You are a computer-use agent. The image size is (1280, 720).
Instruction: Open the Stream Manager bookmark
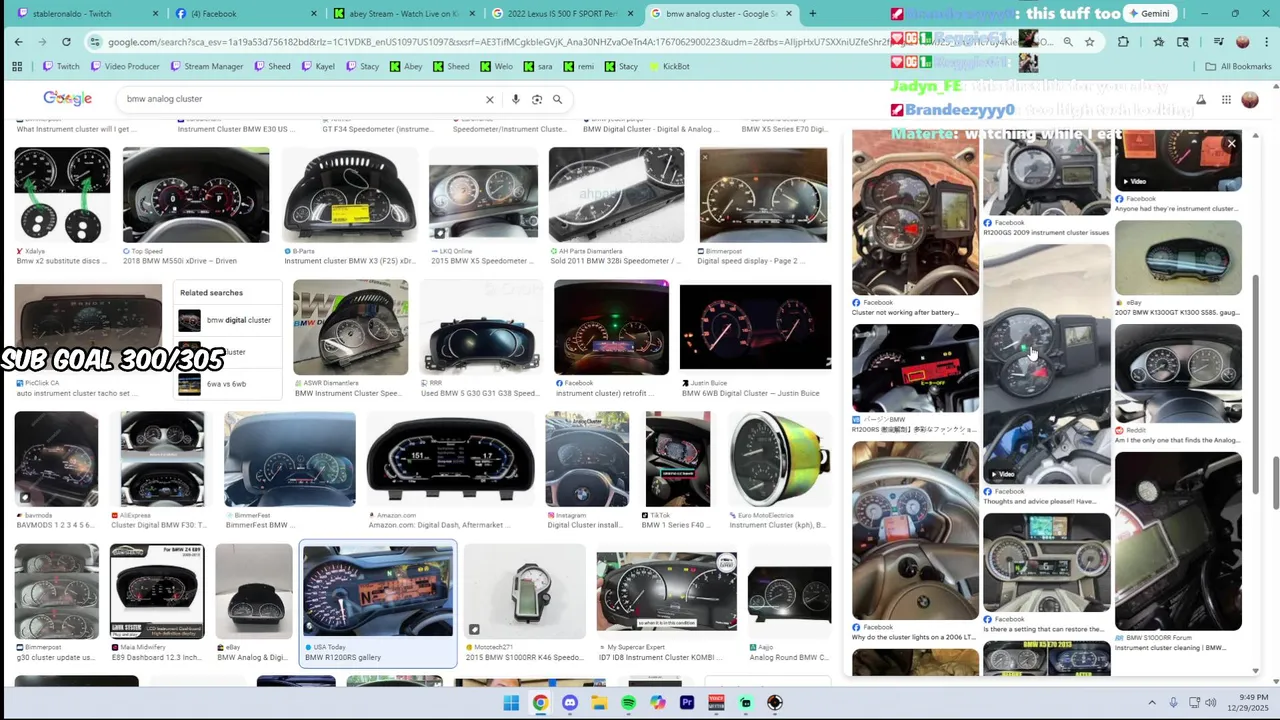[207, 66]
